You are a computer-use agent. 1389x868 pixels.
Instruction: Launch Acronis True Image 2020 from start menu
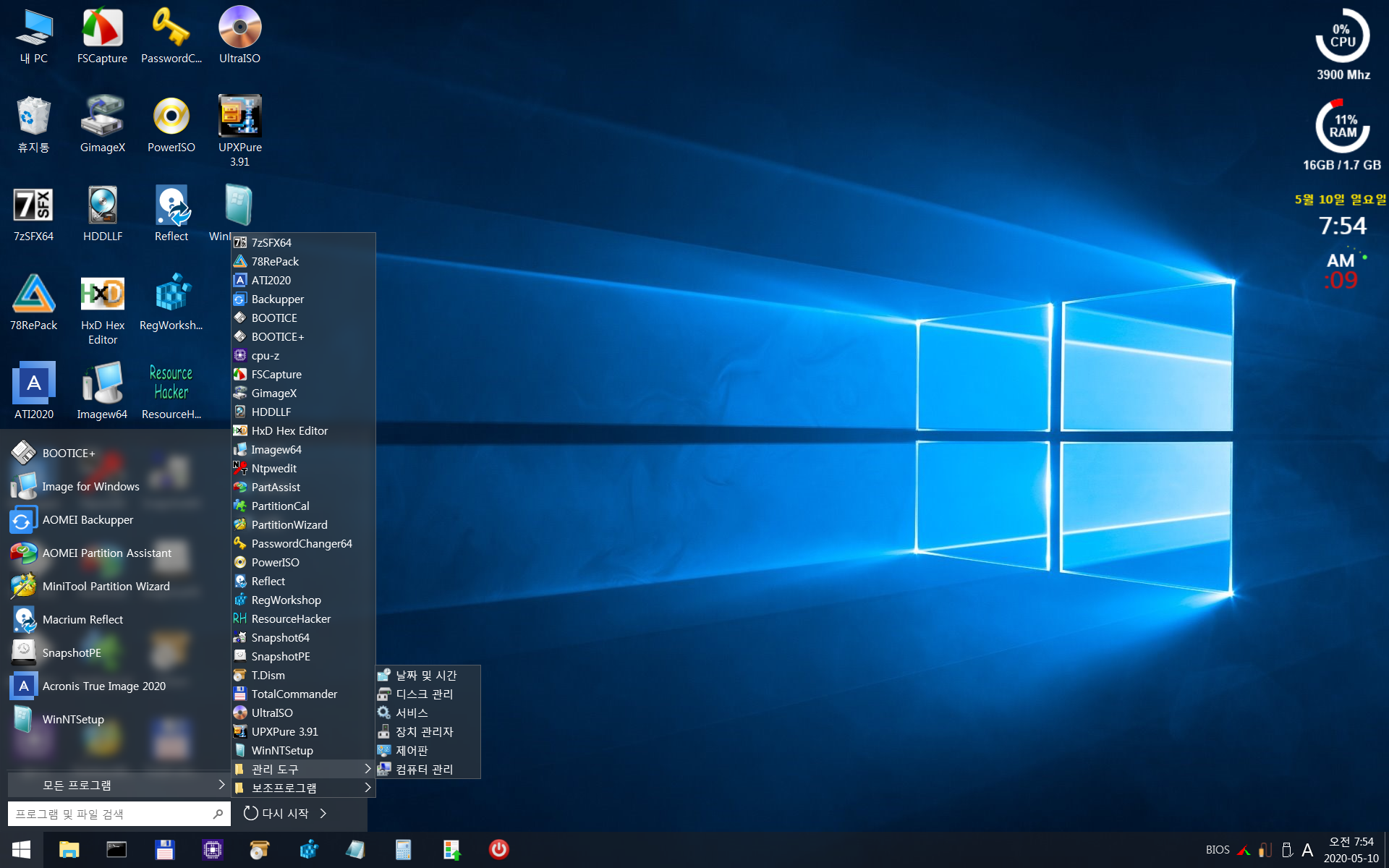coord(116,686)
